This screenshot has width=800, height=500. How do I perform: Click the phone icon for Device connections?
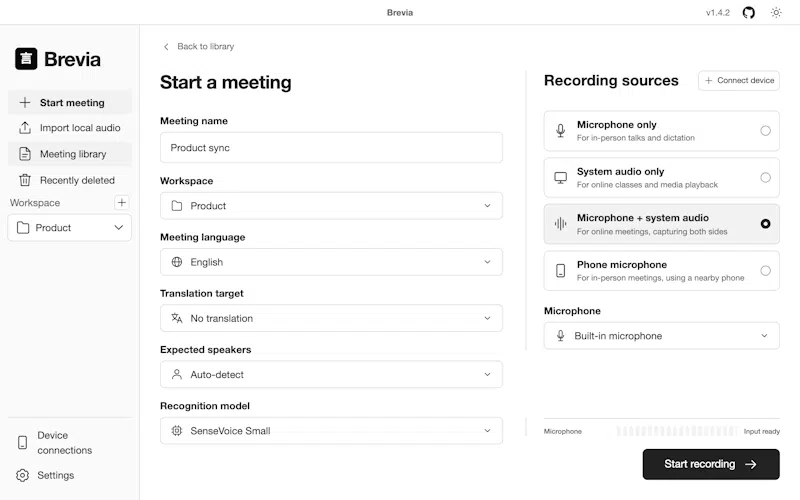(x=22, y=442)
